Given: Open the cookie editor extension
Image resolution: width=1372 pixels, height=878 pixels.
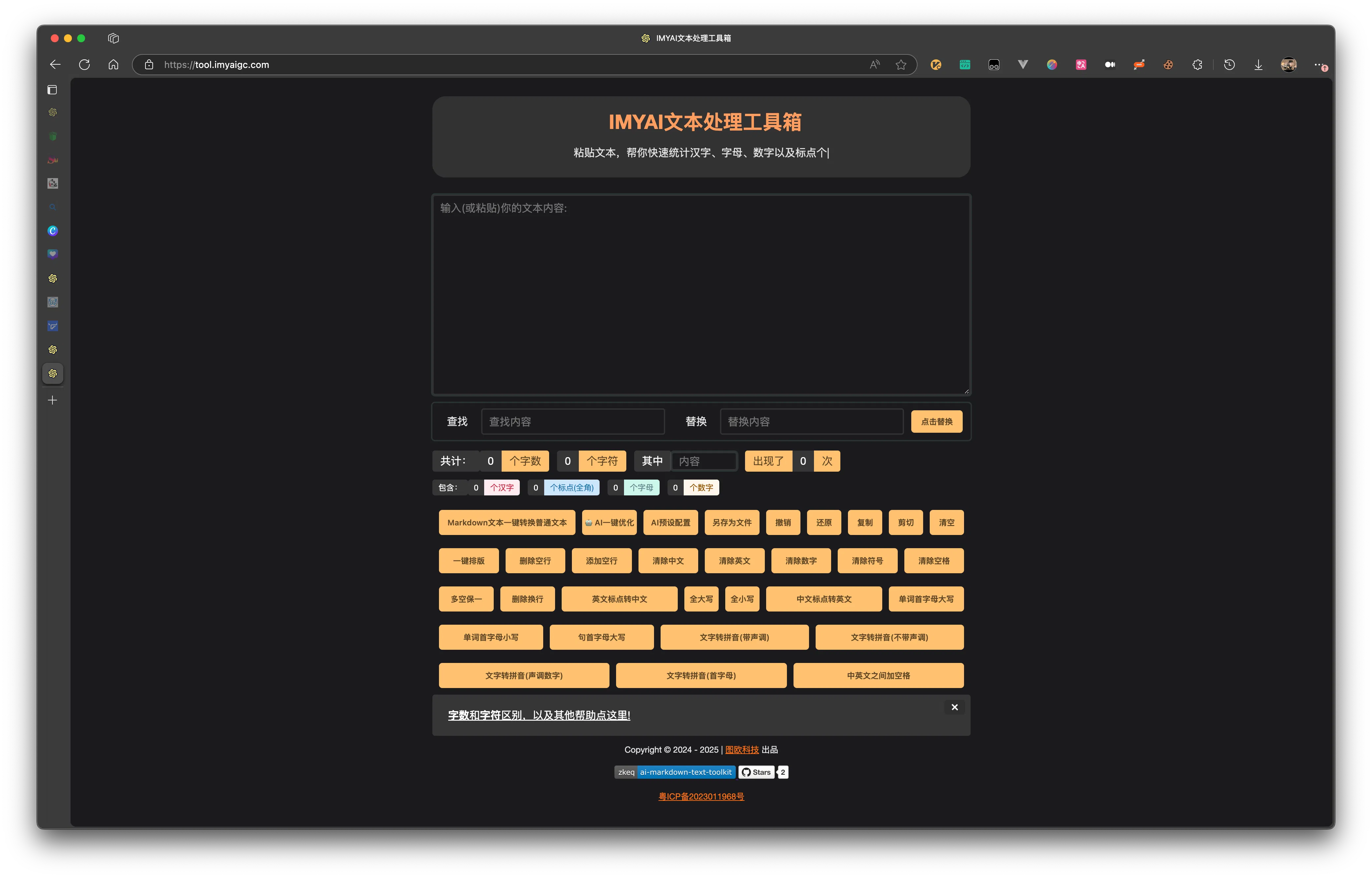Looking at the screenshot, I should pyautogui.click(x=1169, y=64).
